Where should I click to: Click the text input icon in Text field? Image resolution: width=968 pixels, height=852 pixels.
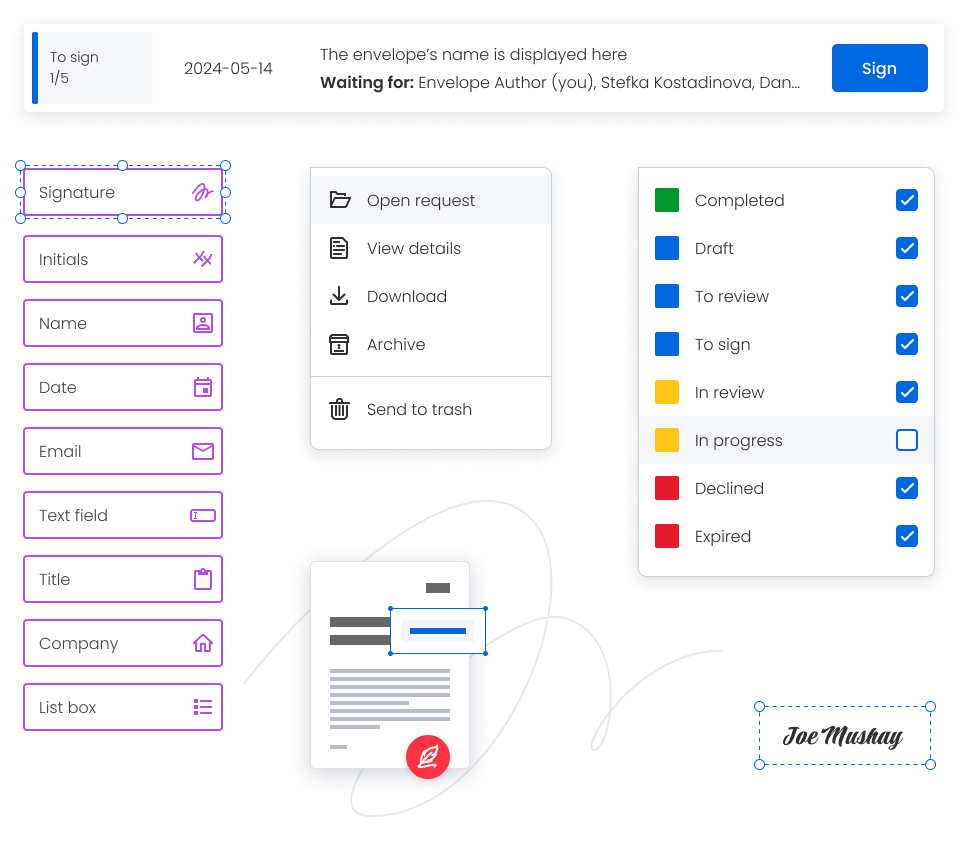pos(202,516)
